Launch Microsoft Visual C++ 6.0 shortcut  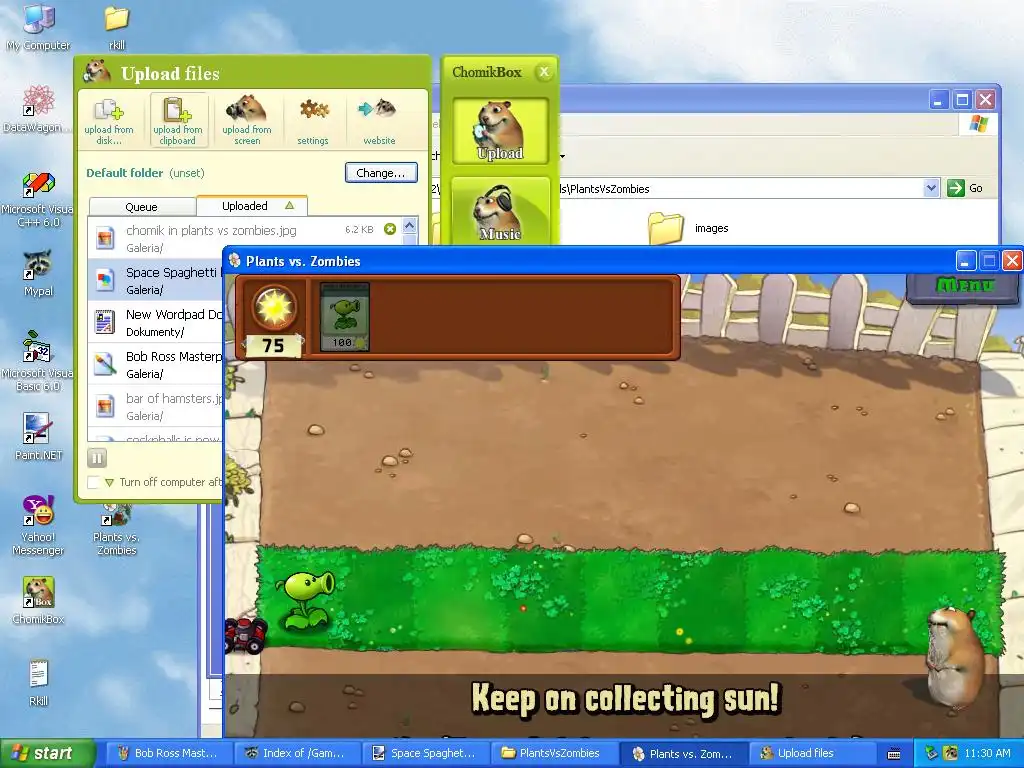tap(38, 199)
